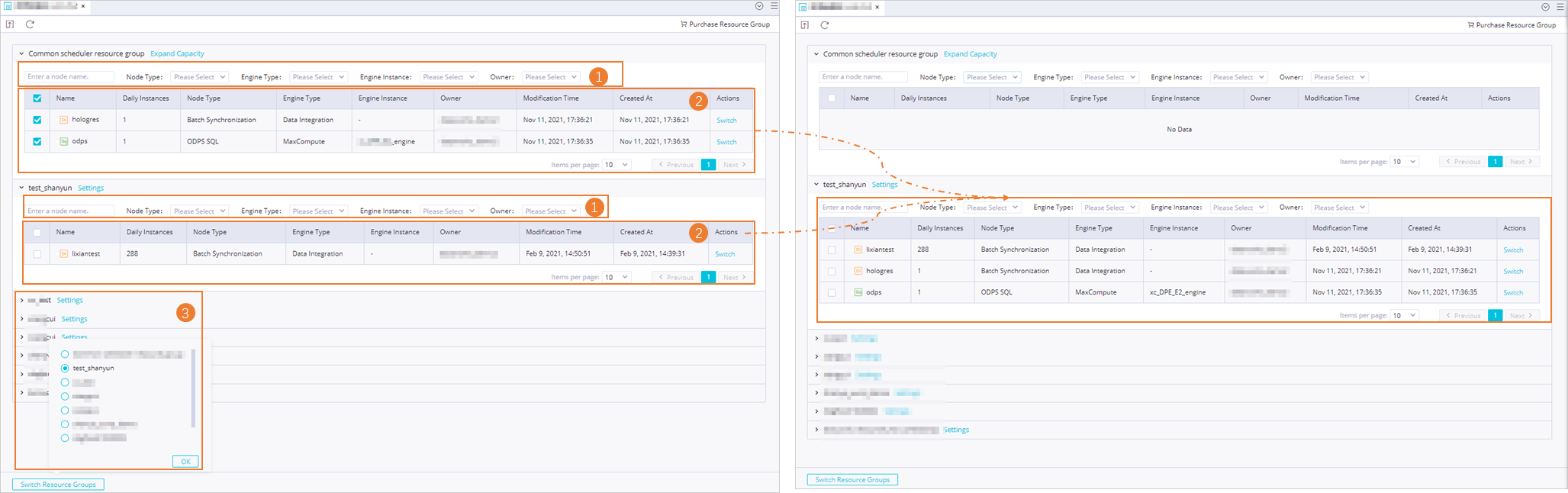Click odps node icon in the right window
Viewport: 1568px width, 493px height.
(x=858, y=292)
